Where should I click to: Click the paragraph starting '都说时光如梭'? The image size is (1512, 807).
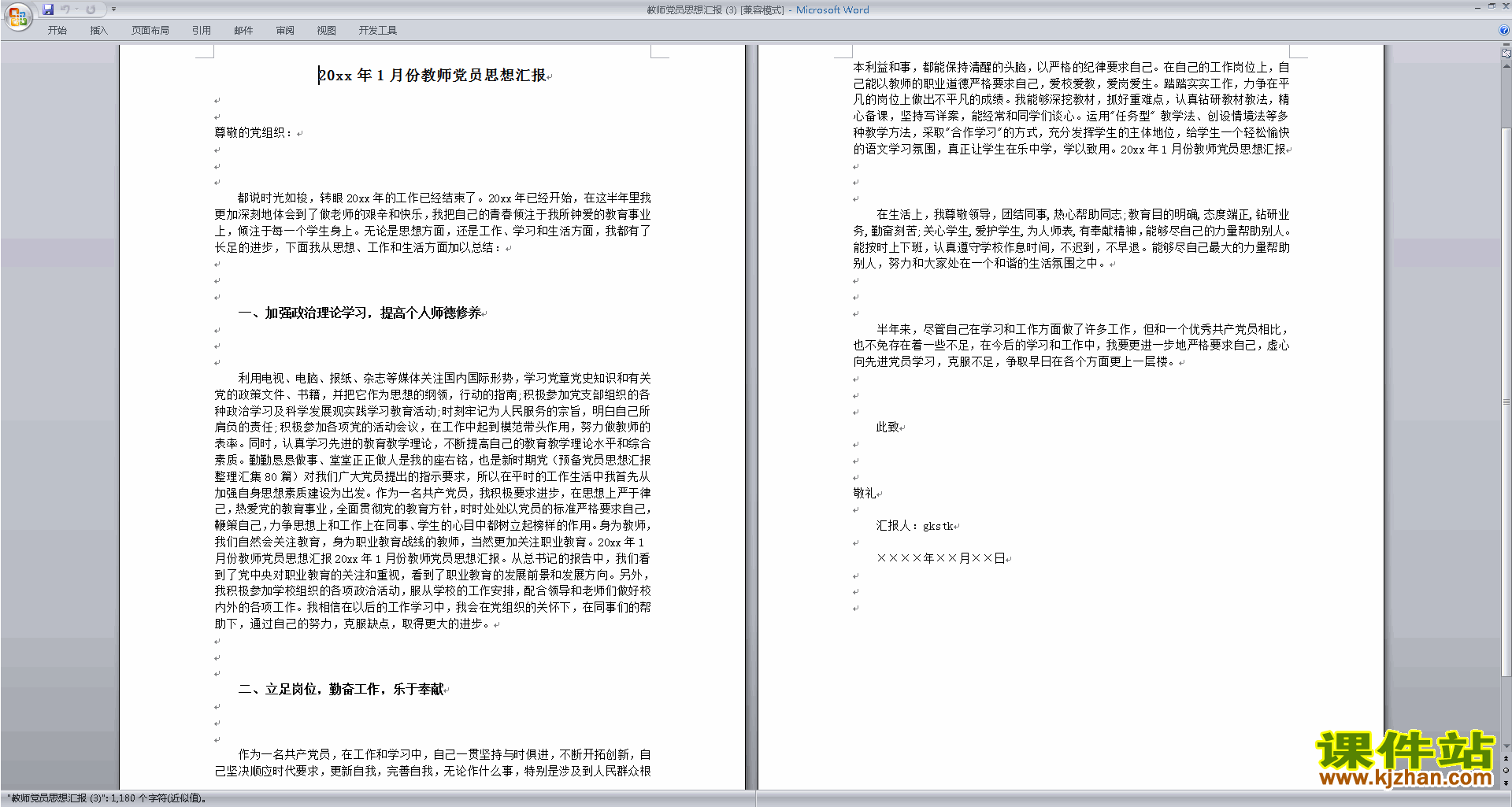click(x=433, y=223)
